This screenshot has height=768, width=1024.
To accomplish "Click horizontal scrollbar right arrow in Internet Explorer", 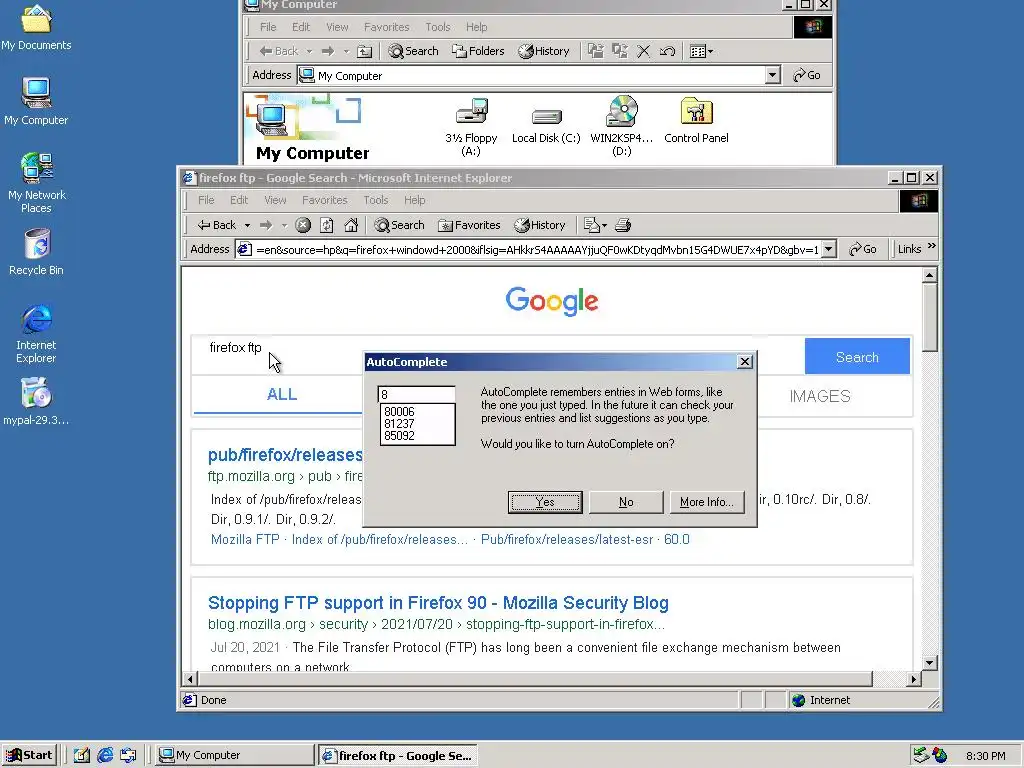I will pos(914,679).
